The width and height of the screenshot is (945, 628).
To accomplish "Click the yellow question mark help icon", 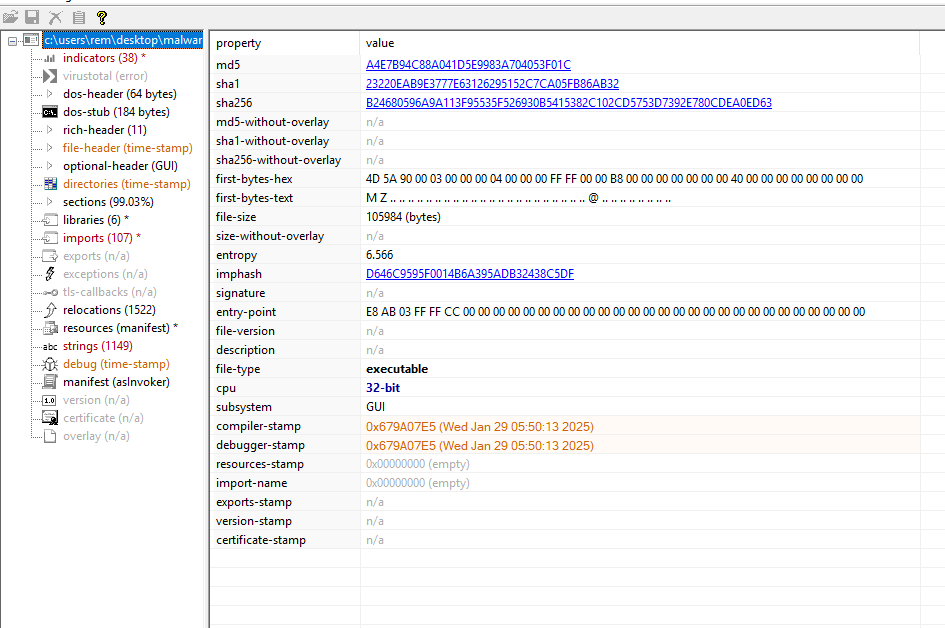I will tap(102, 17).
